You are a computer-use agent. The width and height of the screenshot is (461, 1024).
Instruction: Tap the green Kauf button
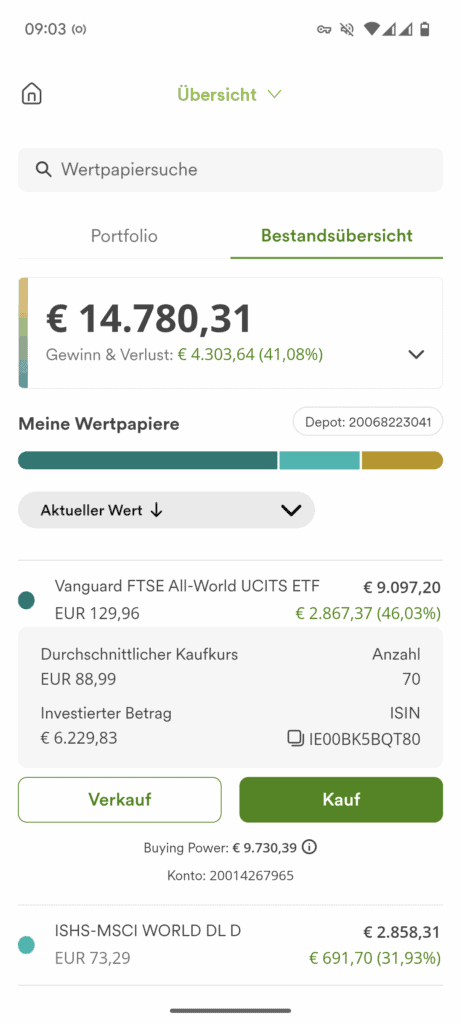click(342, 799)
